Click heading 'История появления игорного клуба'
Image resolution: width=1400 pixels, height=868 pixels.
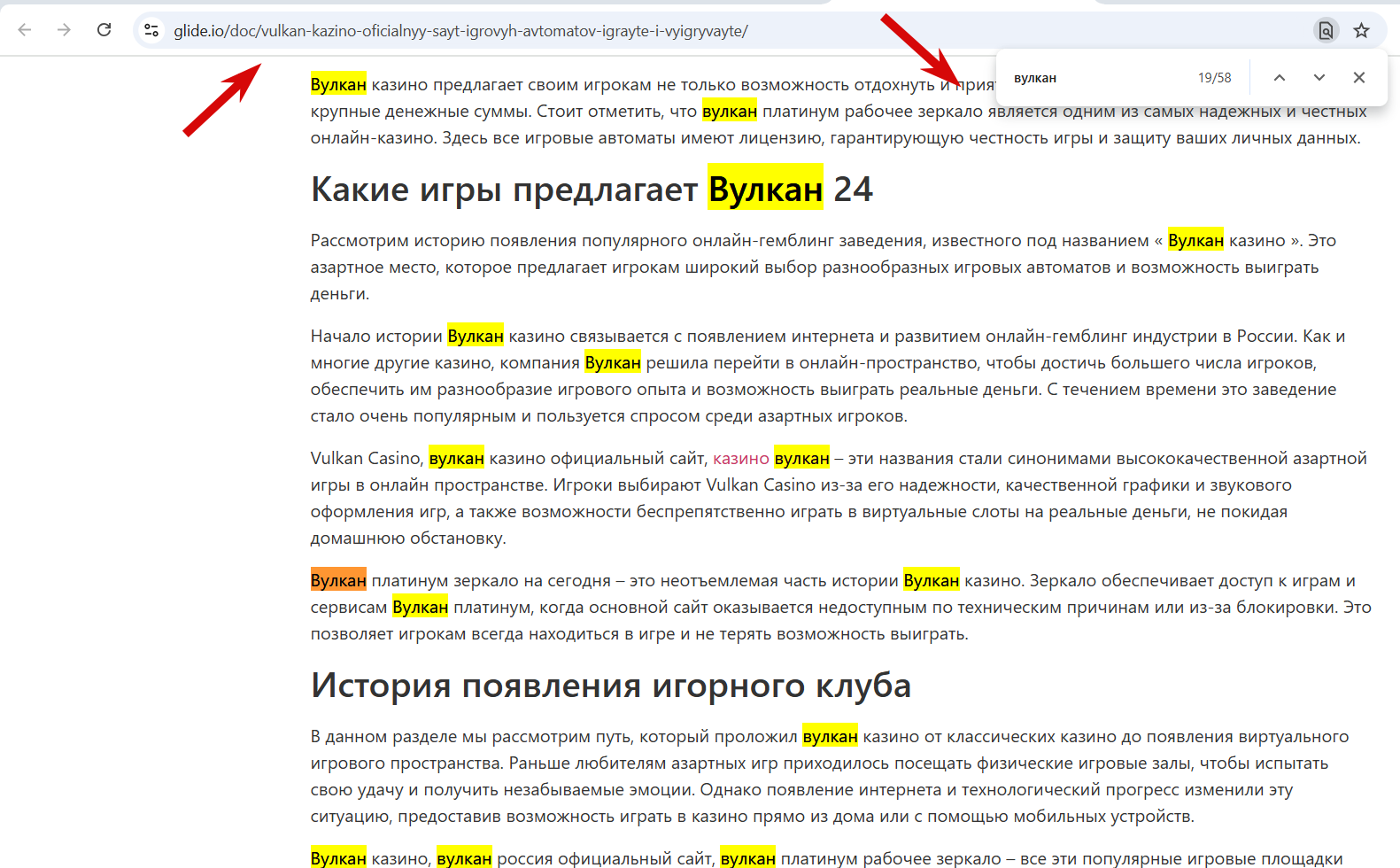(x=611, y=686)
